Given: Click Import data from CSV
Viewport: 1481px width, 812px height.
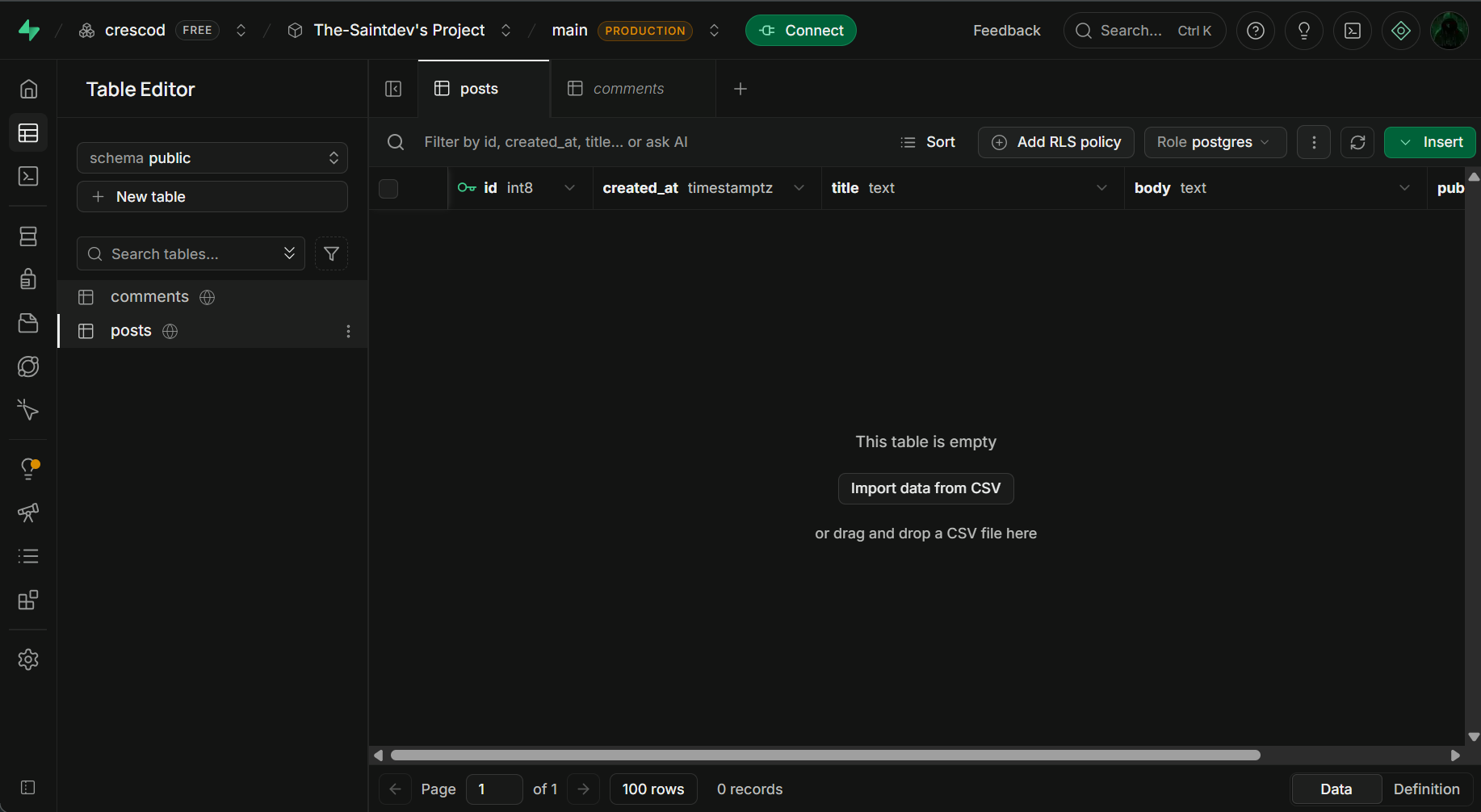Looking at the screenshot, I should (926, 488).
